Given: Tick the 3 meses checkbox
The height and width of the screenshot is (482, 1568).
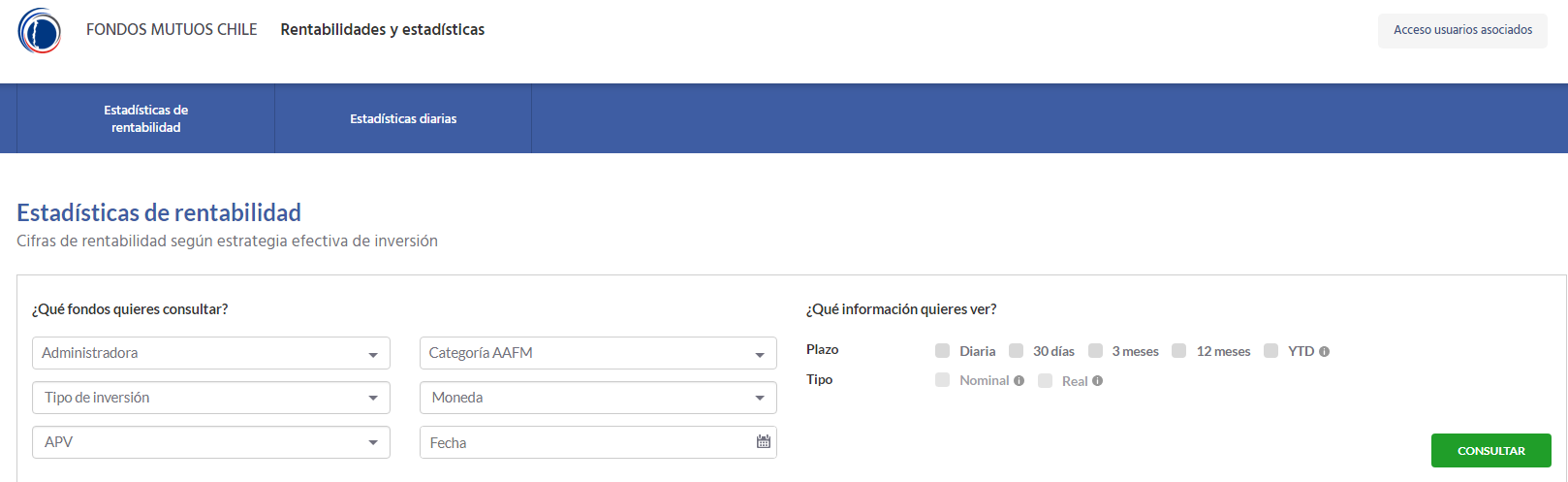Looking at the screenshot, I should point(1095,351).
